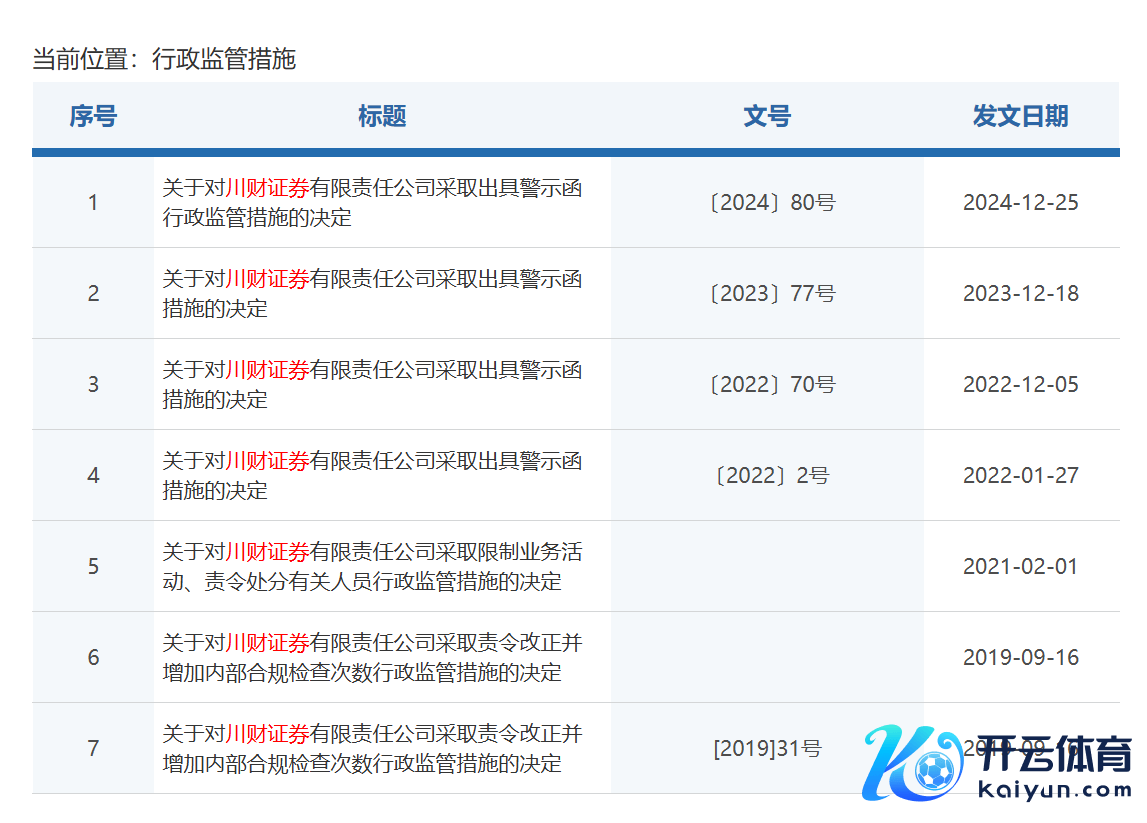
Task: Open the row 7 title with [2019]31号
Action: click(372, 749)
